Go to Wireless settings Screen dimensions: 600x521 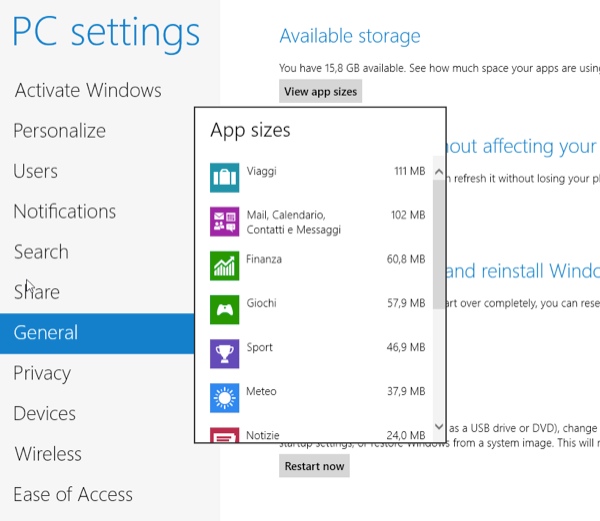(x=48, y=454)
